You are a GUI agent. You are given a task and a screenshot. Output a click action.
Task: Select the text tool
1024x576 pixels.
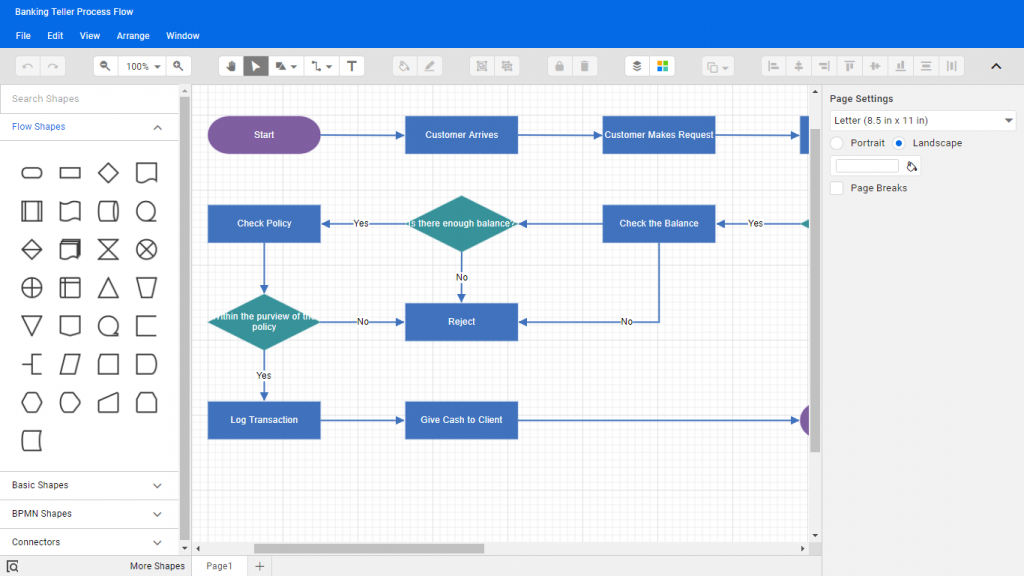(x=351, y=66)
